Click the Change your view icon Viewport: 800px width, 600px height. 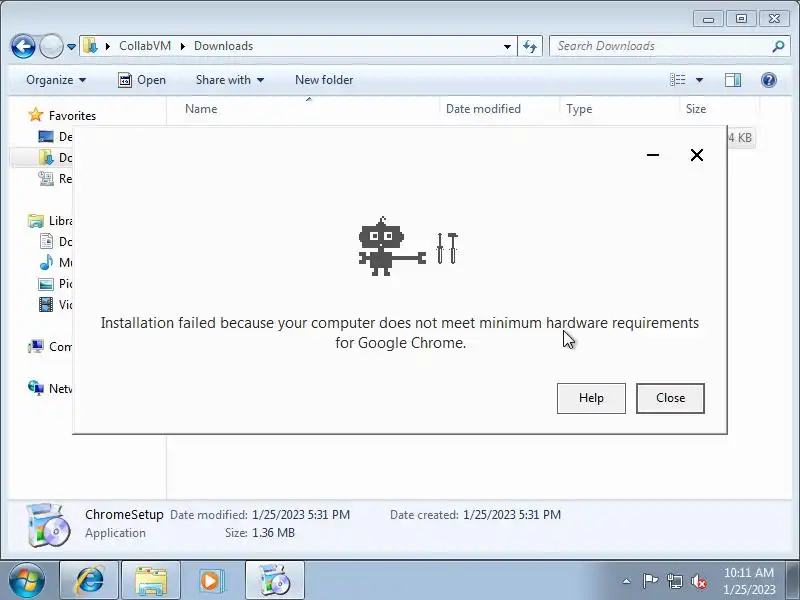pos(678,80)
